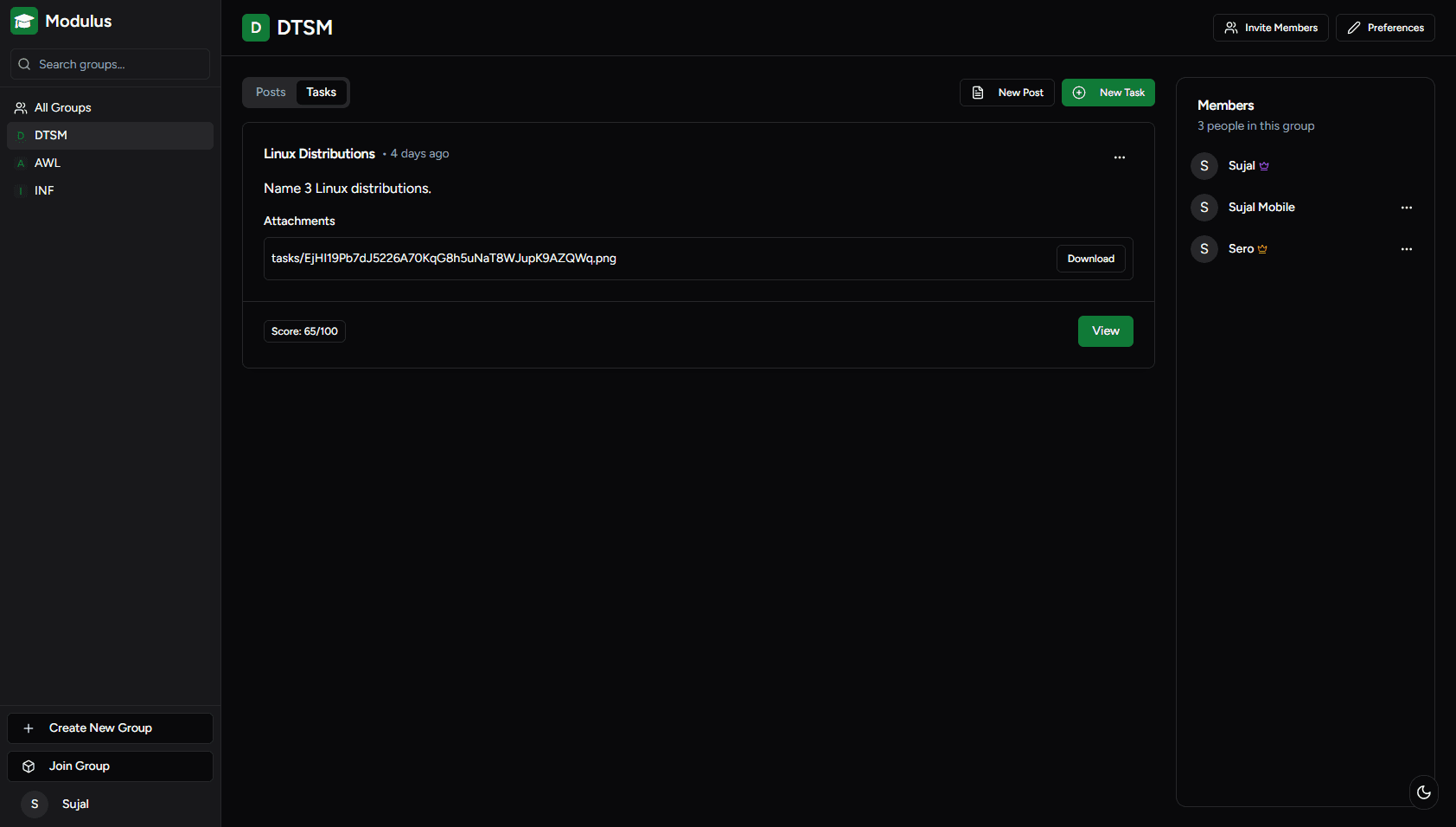Open Preferences via the pencil icon
The image size is (1456, 827).
[1354, 28]
